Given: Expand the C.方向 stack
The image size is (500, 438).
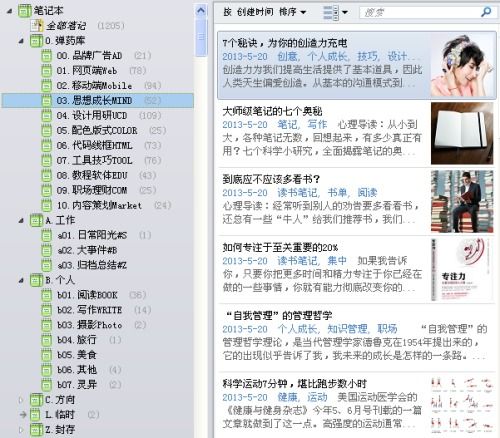Looking at the screenshot, I should pos(21,400).
